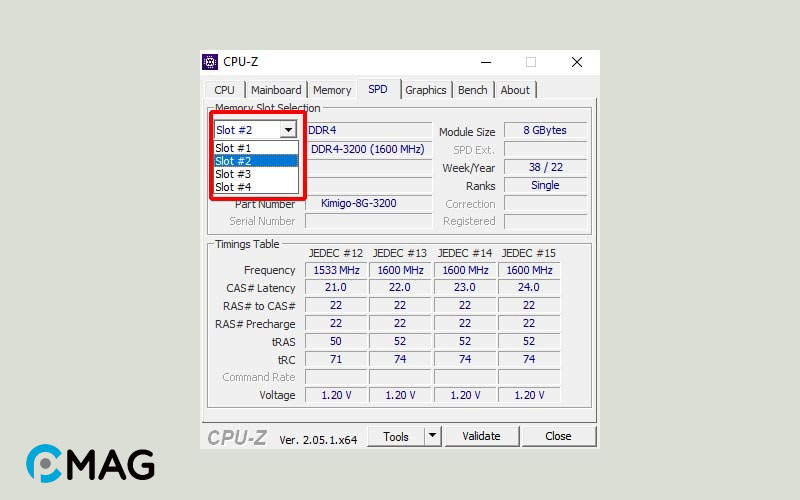Collapse the memory slot dropdown arrow
The width and height of the screenshot is (800, 500).
click(288, 130)
